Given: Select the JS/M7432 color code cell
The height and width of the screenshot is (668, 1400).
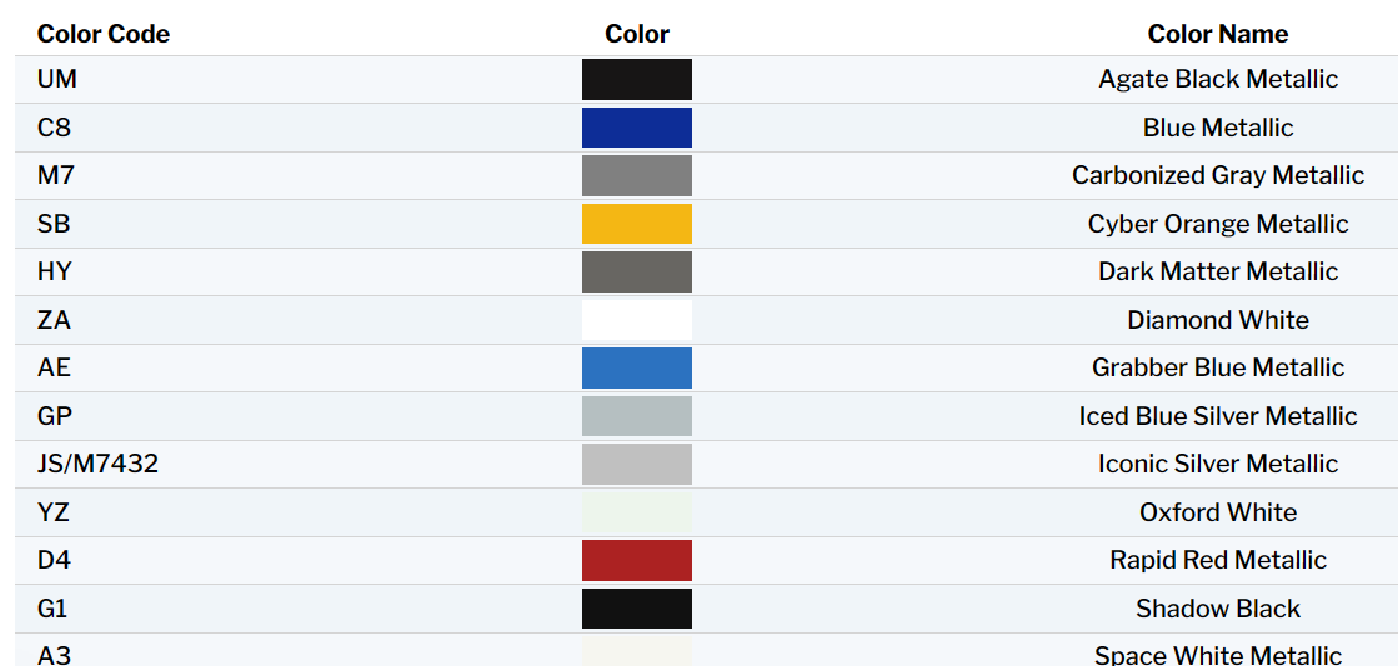Looking at the screenshot, I should tap(98, 464).
